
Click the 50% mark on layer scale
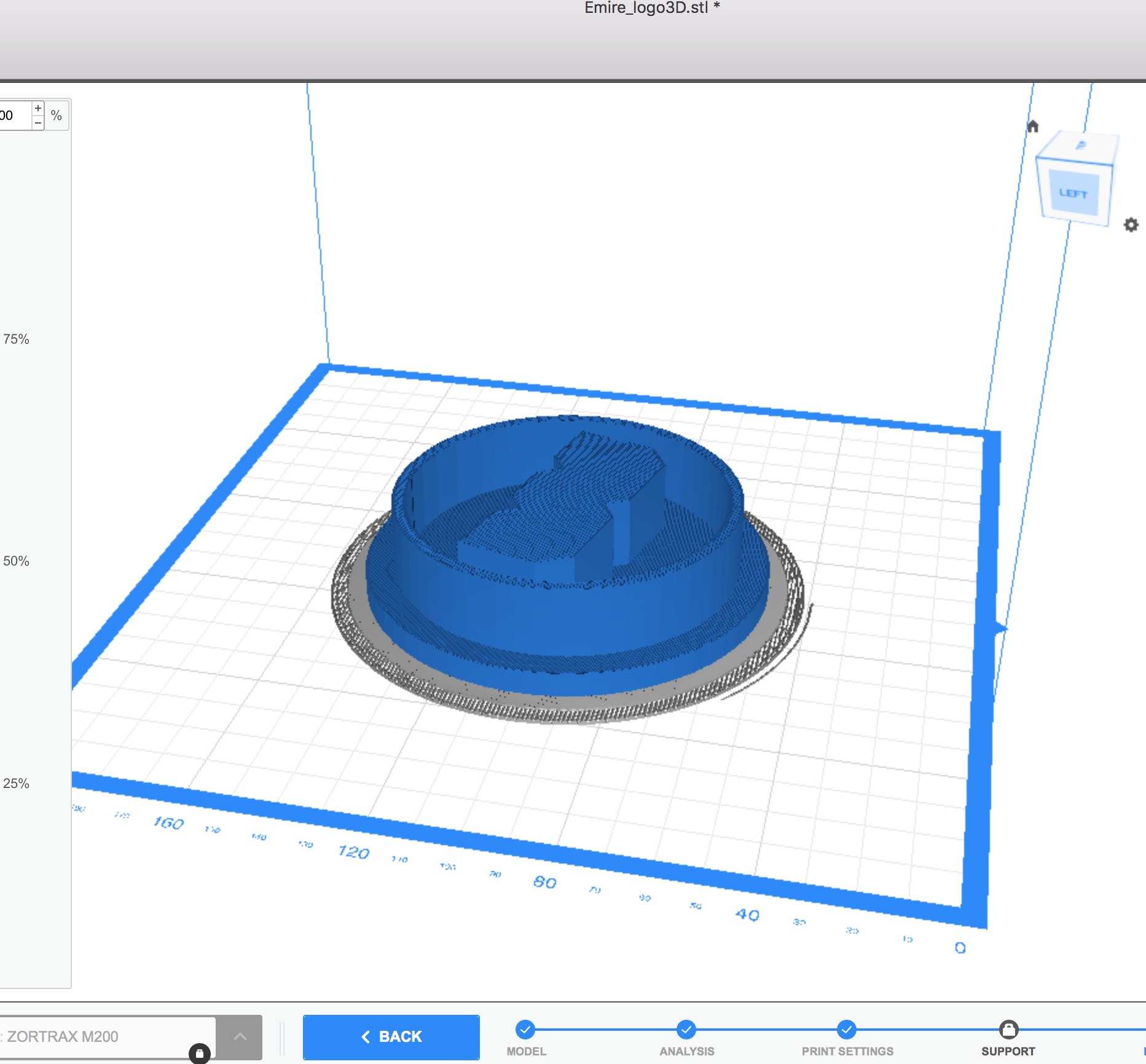tap(17, 561)
